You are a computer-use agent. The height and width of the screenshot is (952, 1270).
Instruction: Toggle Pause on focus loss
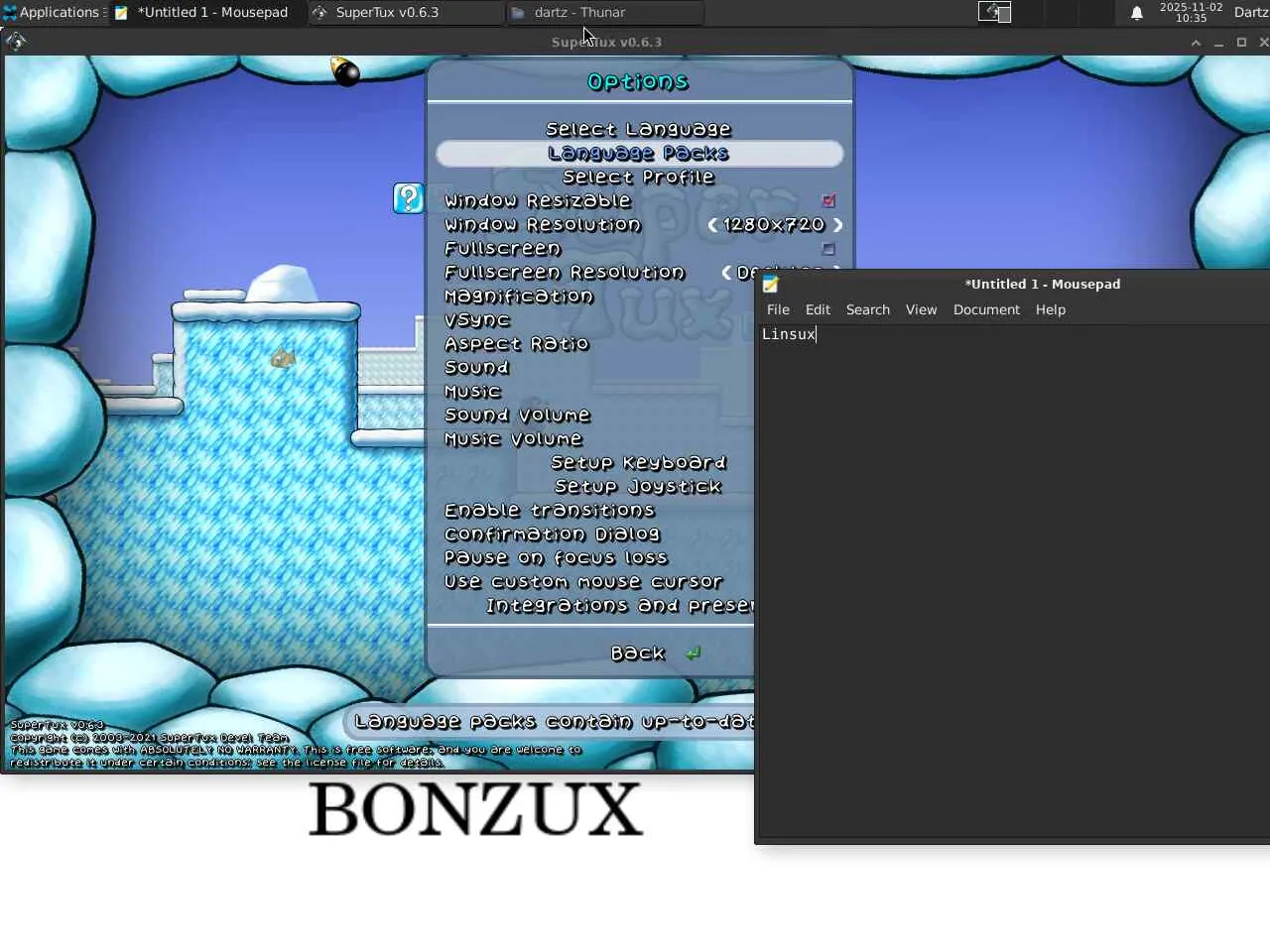(556, 558)
